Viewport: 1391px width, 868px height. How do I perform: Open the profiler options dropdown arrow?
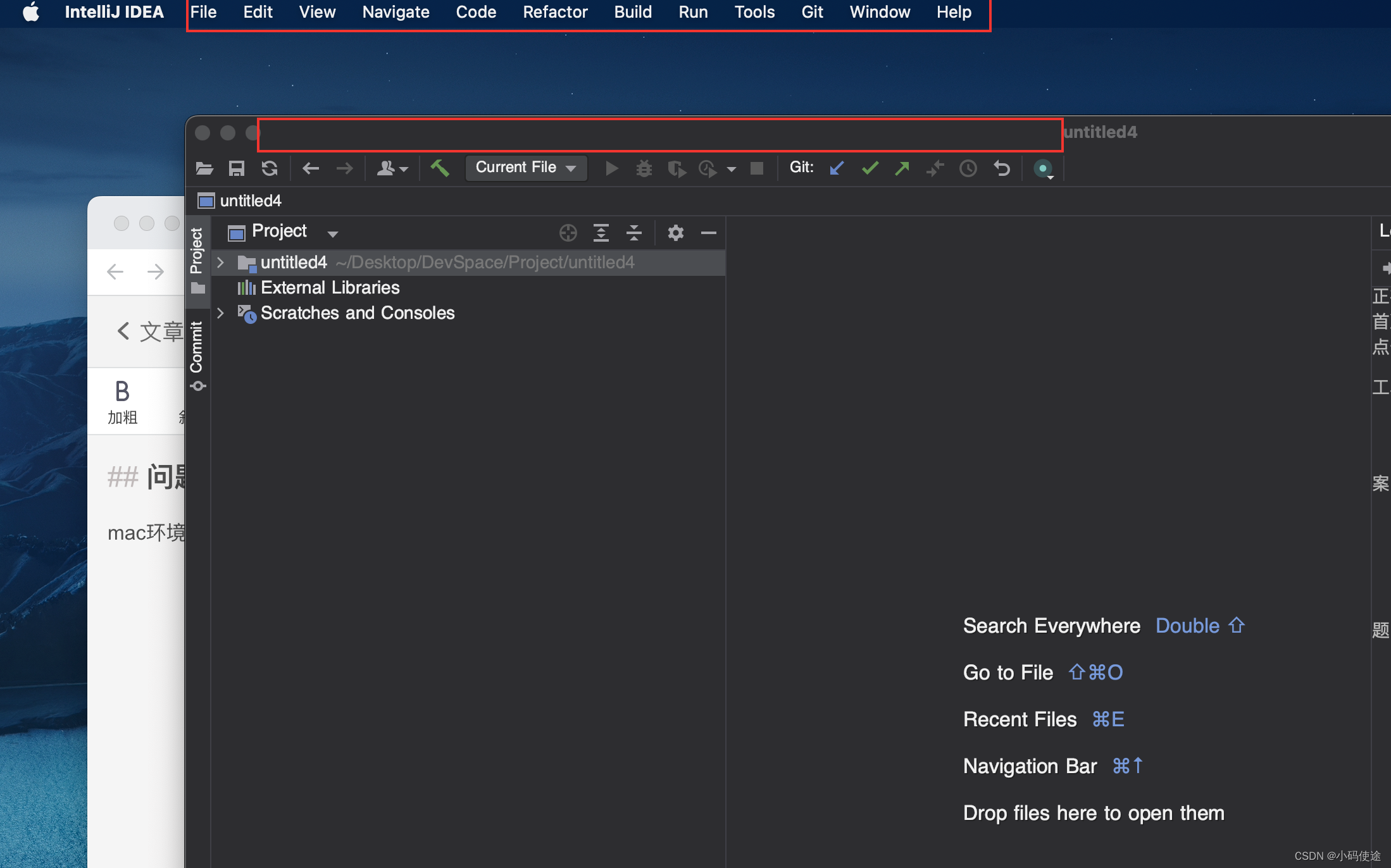pos(732,169)
